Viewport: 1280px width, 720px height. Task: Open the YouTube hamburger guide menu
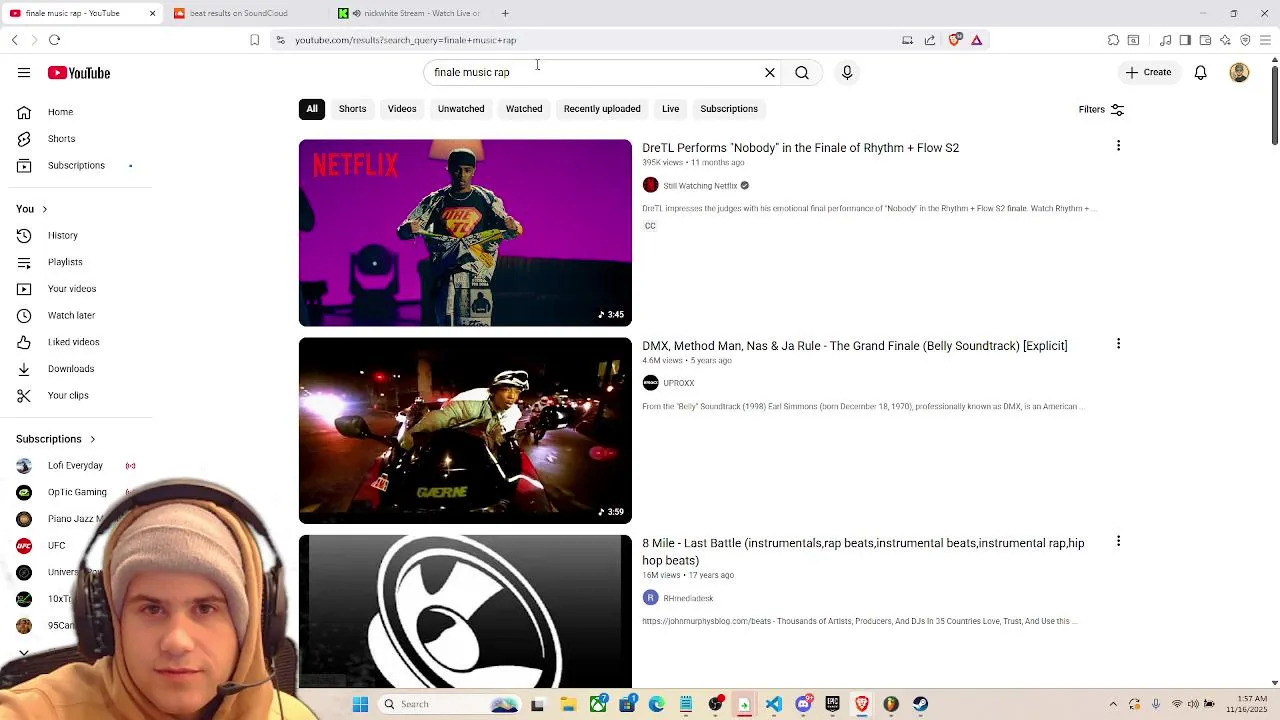click(x=24, y=73)
